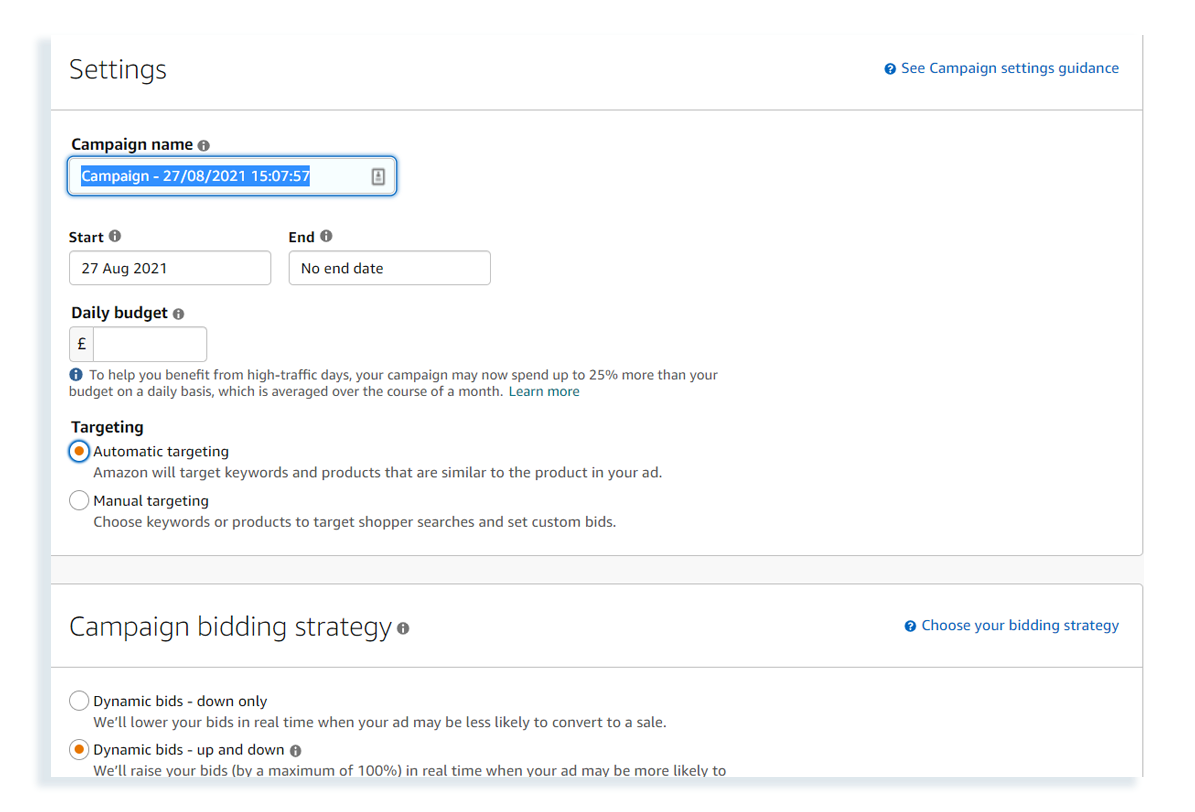
Task: Follow the Learn more link about daily budget
Action: point(544,392)
